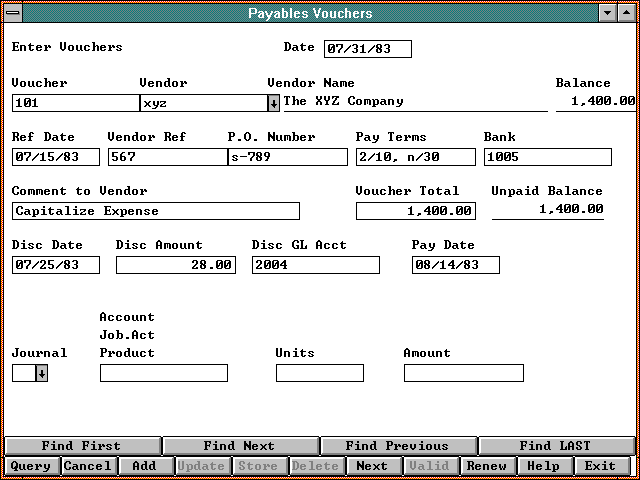
Task: Click the Voucher number field
Action: [x=75, y=102]
